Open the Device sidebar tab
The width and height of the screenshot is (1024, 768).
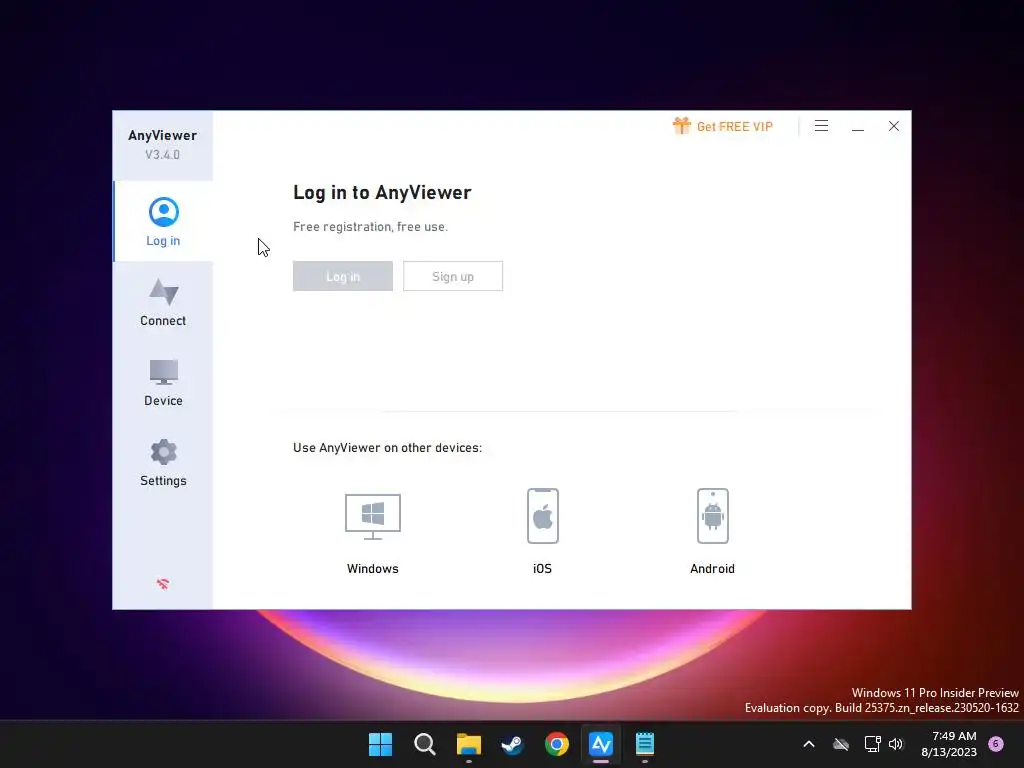point(163,383)
